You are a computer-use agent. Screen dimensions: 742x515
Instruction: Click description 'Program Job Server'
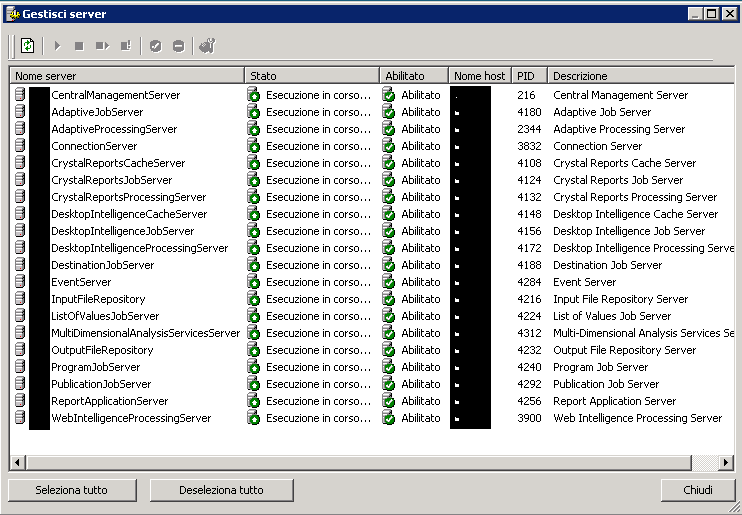(x=601, y=367)
